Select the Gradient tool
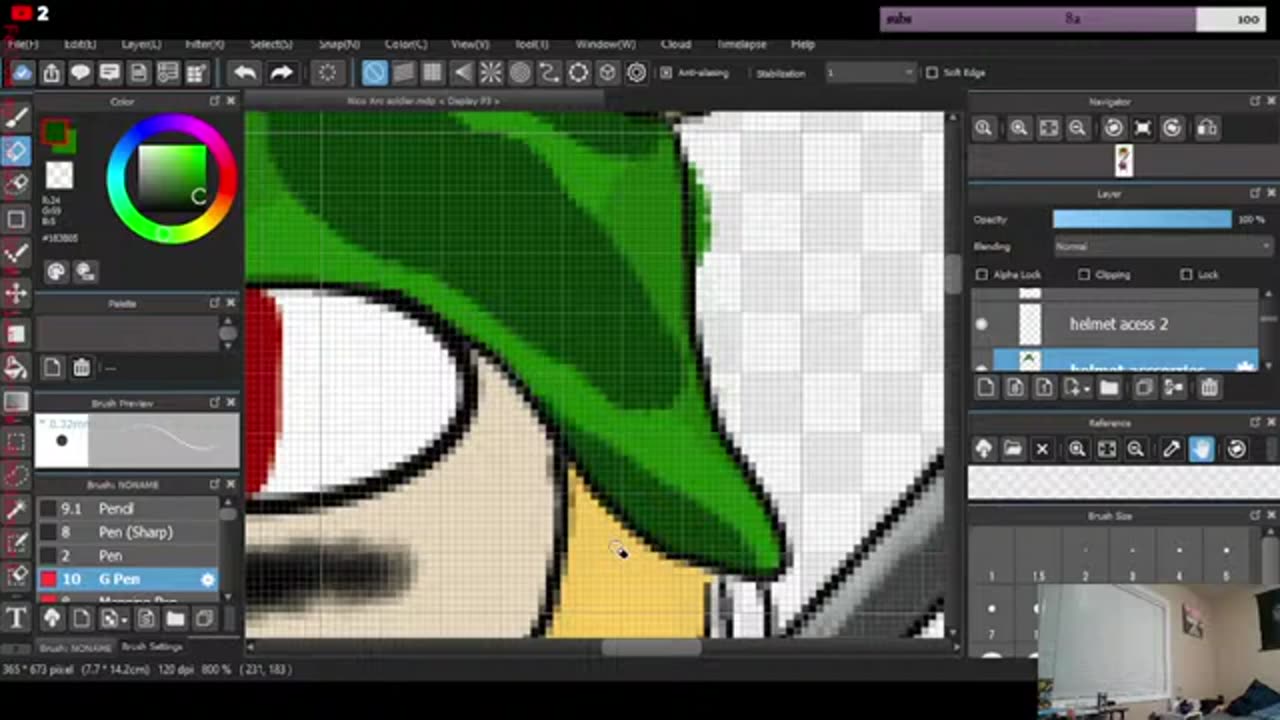The width and height of the screenshot is (1280, 720). tap(16, 403)
